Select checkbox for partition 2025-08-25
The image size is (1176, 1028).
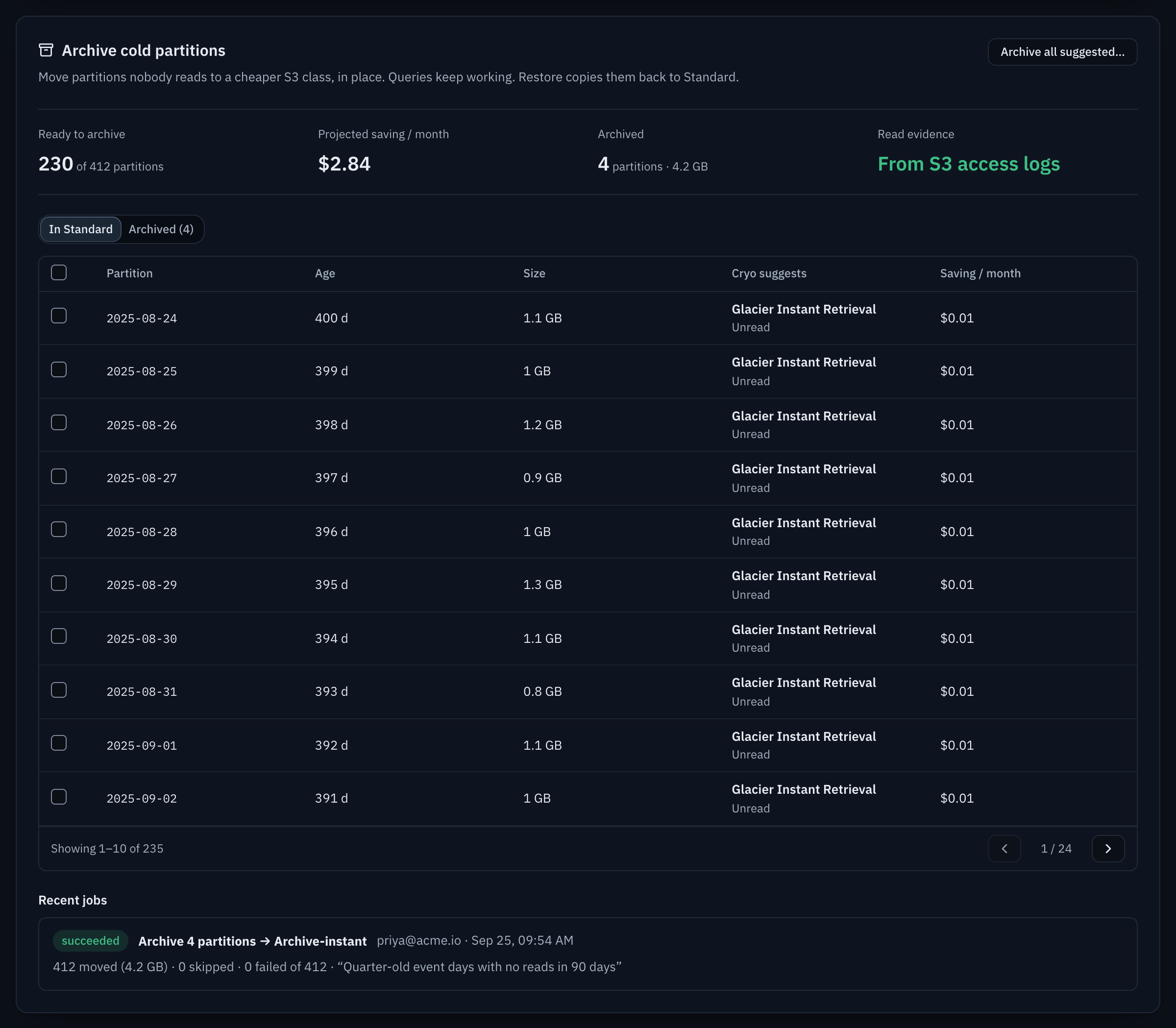coord(58,369)
